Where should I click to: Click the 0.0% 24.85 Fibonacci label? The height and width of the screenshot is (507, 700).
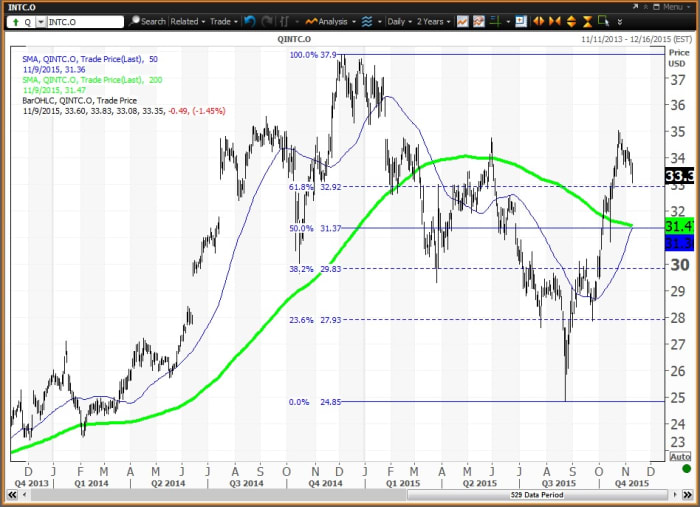pyautogui.click(x=315, y=402)
